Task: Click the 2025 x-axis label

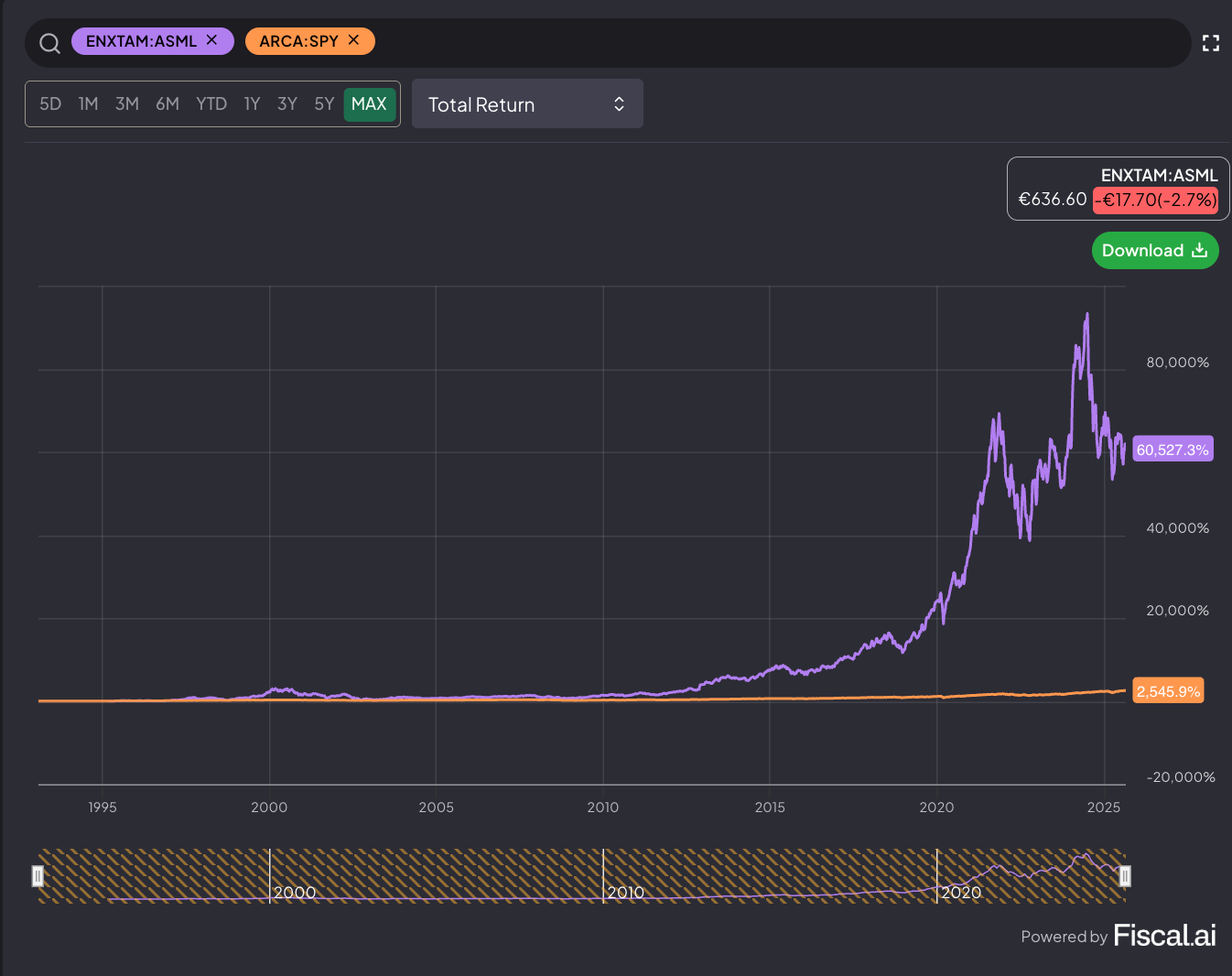Action: [1104, 807]
